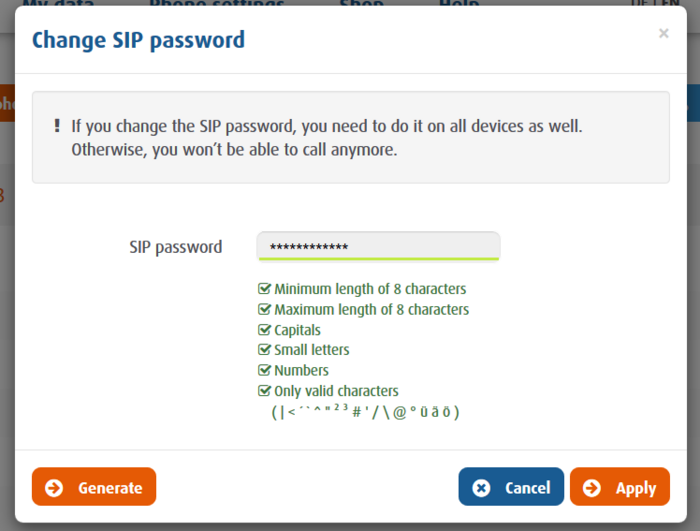Click the invalid characters list text

click(365, 412)
